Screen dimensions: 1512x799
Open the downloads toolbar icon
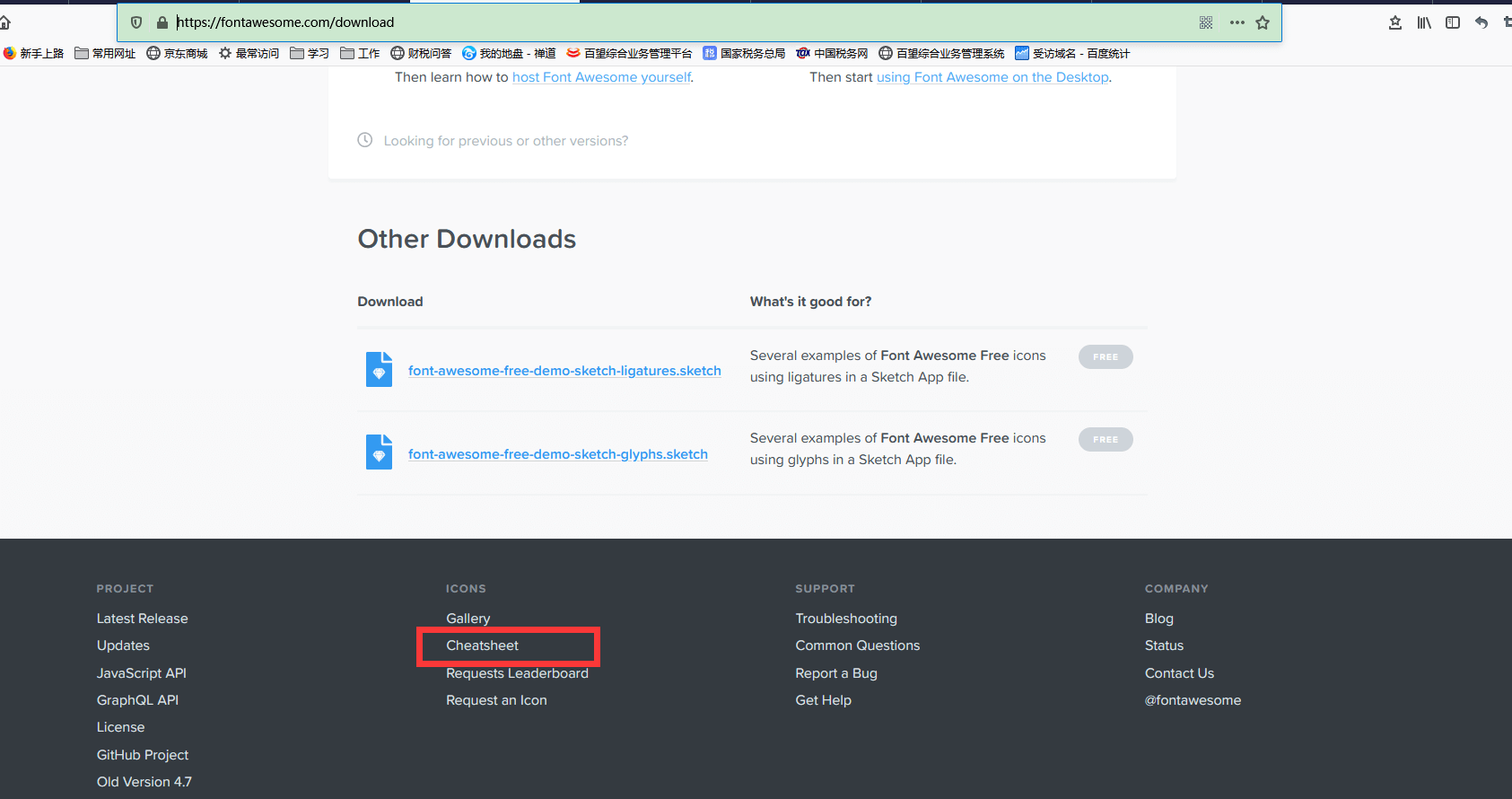coord(1395,22)
